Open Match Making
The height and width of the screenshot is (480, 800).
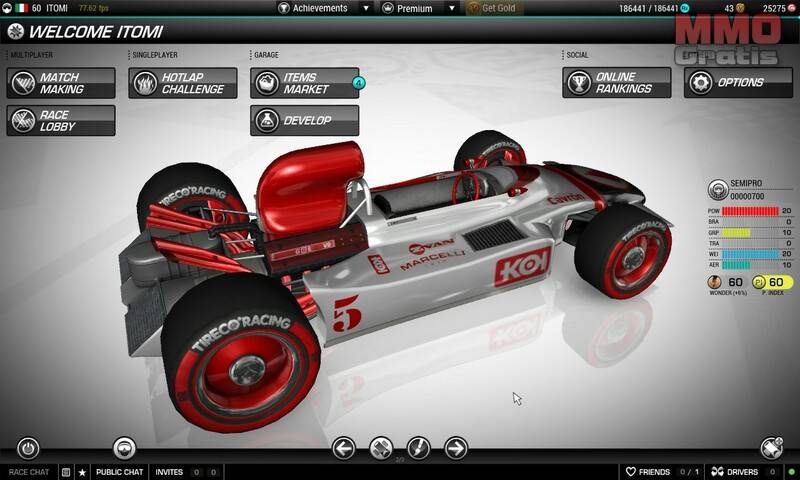point(61,83)
